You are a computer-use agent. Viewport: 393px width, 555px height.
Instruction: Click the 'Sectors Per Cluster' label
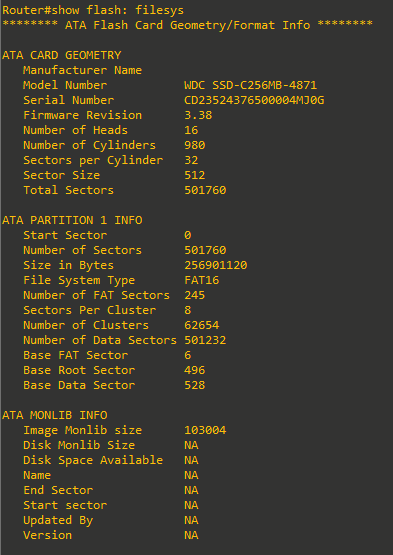point(90,310)
